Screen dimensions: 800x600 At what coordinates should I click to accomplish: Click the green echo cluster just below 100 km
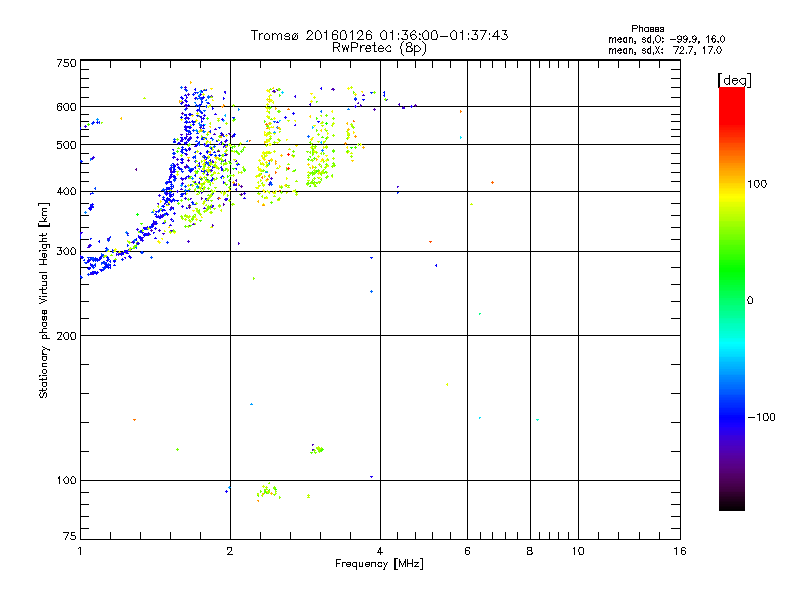[268, 491]
